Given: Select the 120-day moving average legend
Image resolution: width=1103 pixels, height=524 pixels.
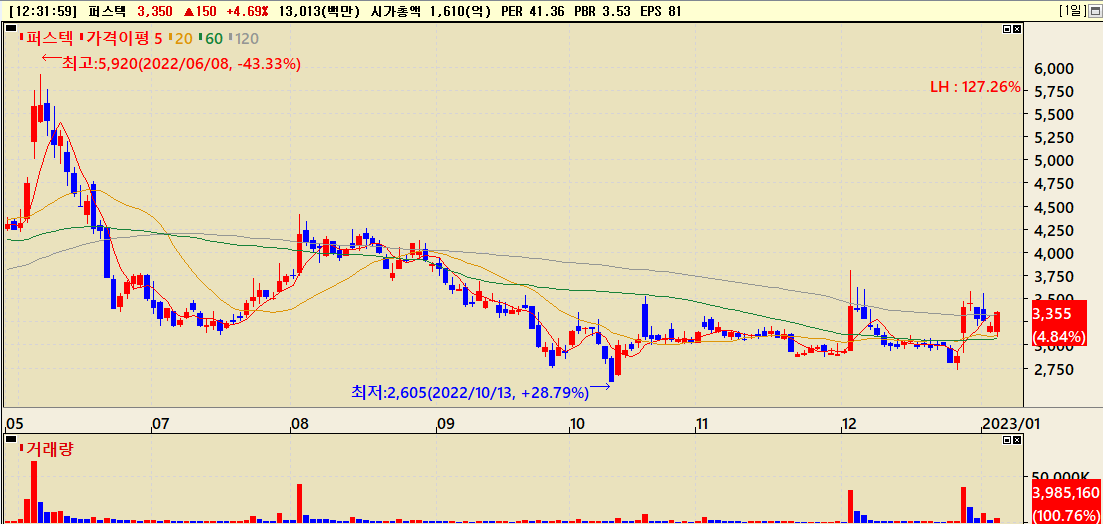Looking at the screenshot, I should pos(245,39).
